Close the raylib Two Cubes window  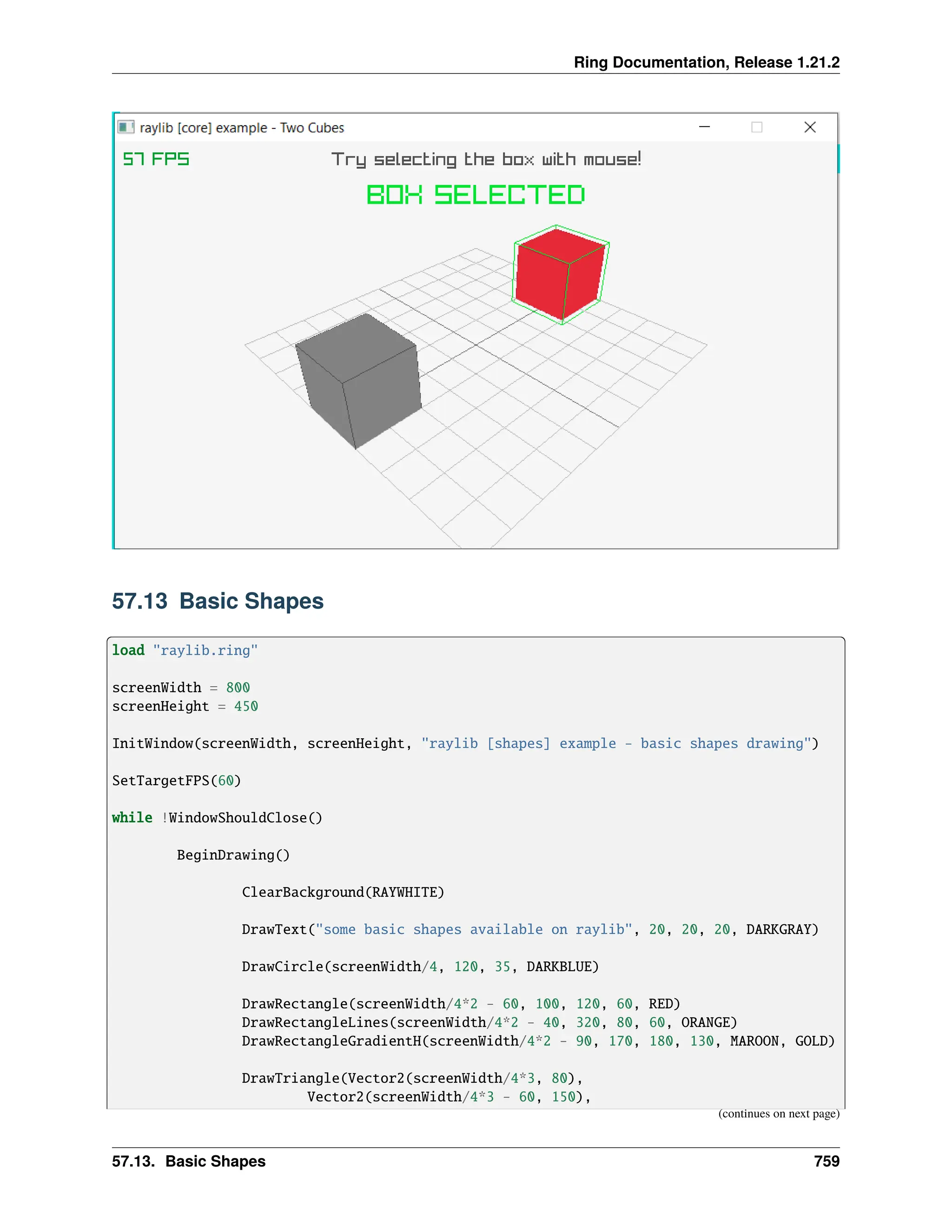tap(810, 127)
